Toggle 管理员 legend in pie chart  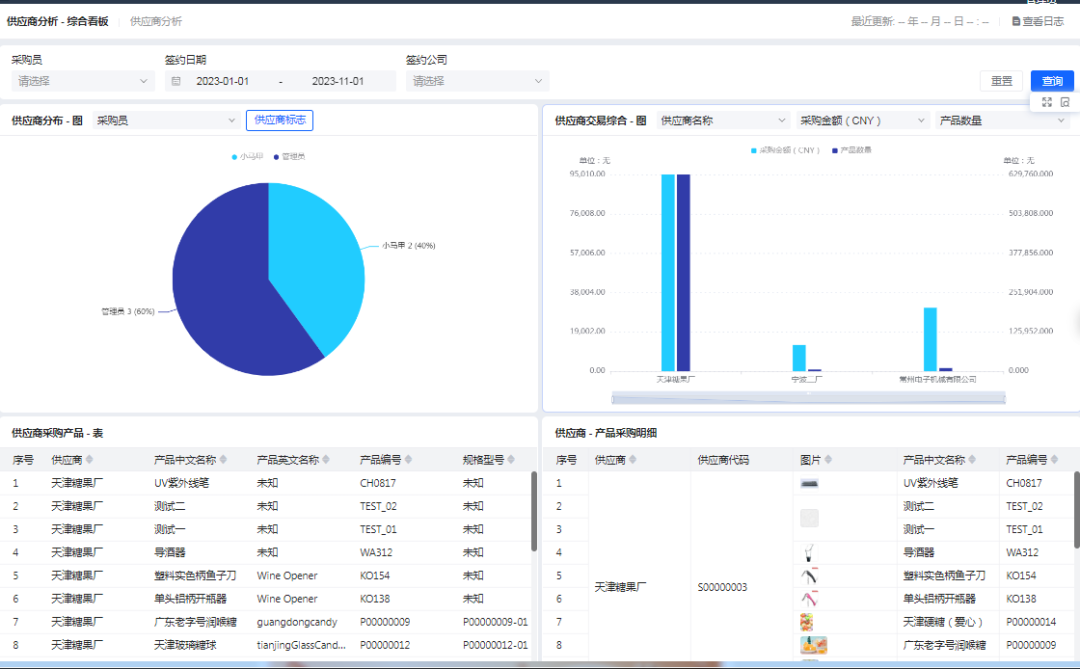point(289,156)
